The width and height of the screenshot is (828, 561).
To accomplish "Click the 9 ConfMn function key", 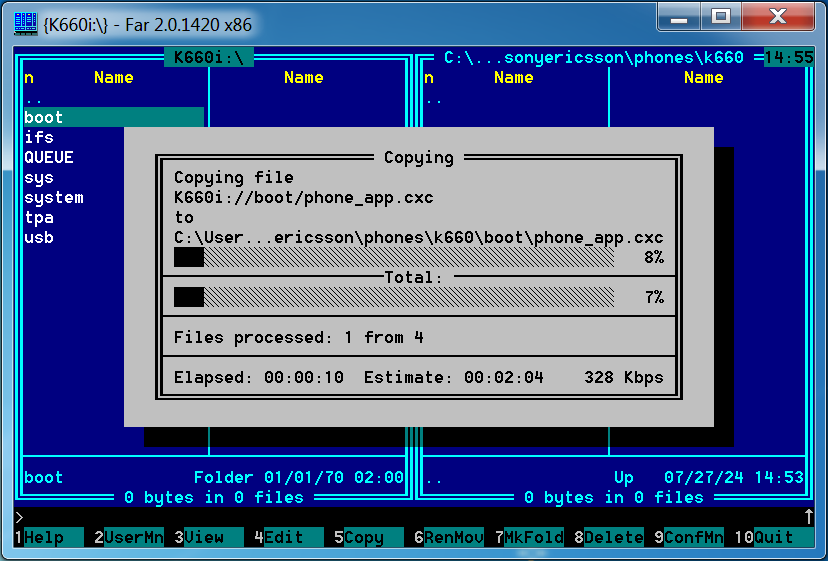I will coord(689,537).
